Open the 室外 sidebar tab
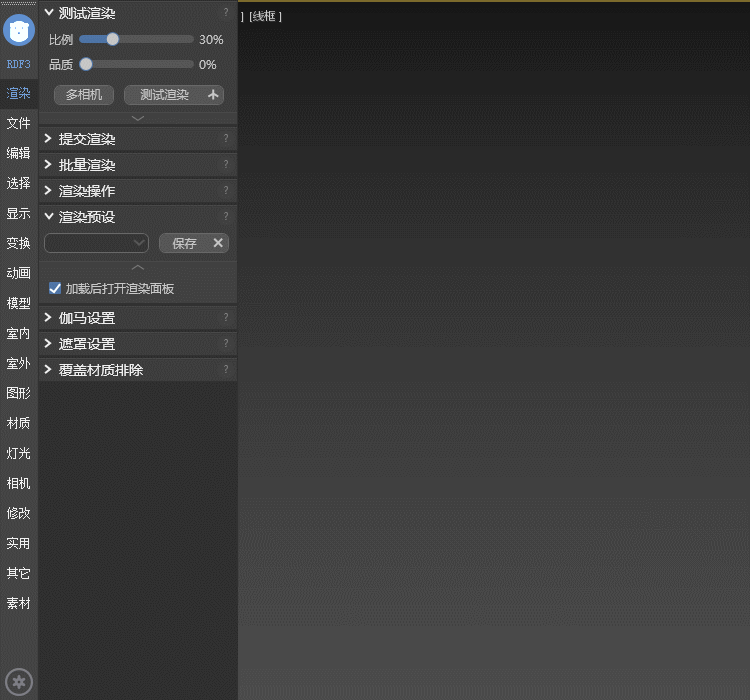This screenshot has height=700, width=750. tap(19, 364)
